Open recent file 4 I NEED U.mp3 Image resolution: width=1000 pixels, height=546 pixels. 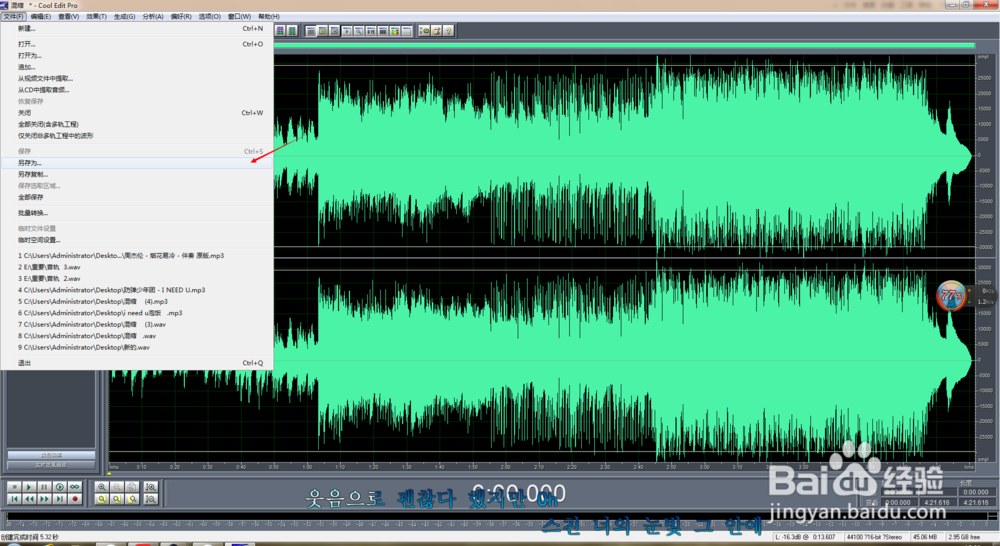click(x=136, y=290)
